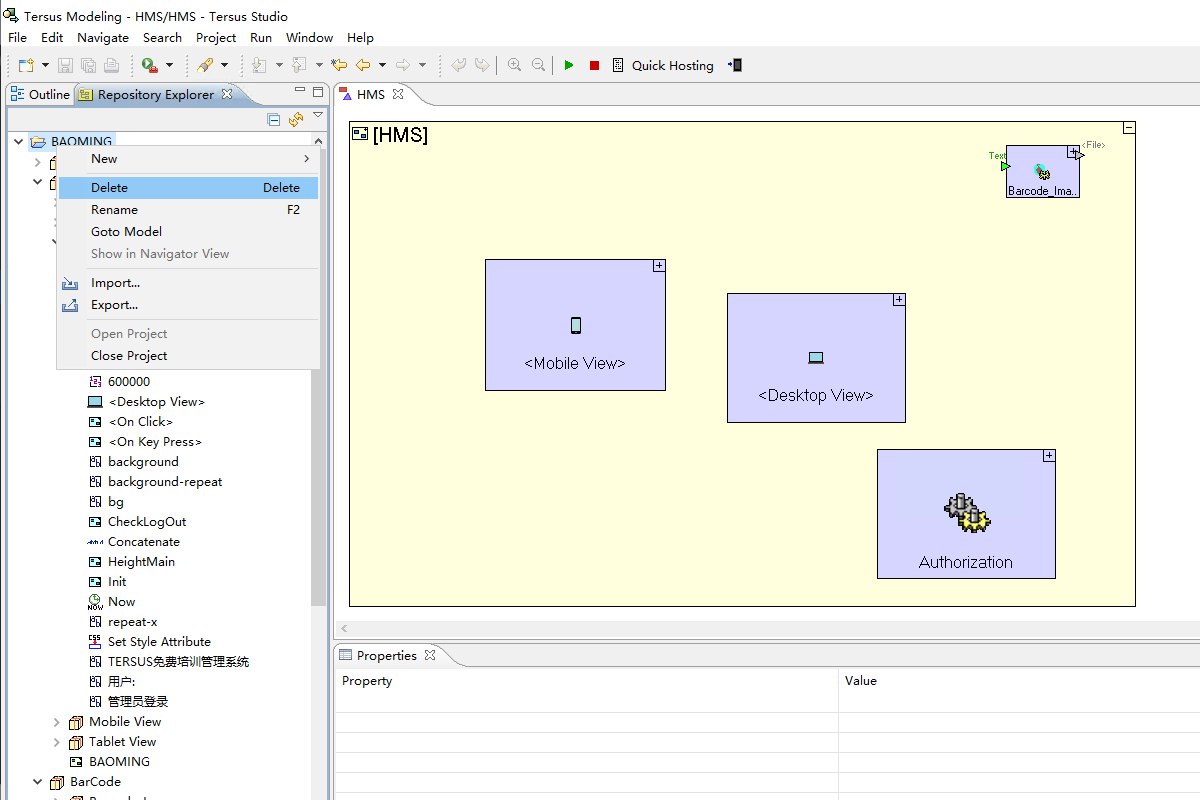Expand the Authorization model box
The height and width of the screenshot is (800, 1200).
(1049, 455)
